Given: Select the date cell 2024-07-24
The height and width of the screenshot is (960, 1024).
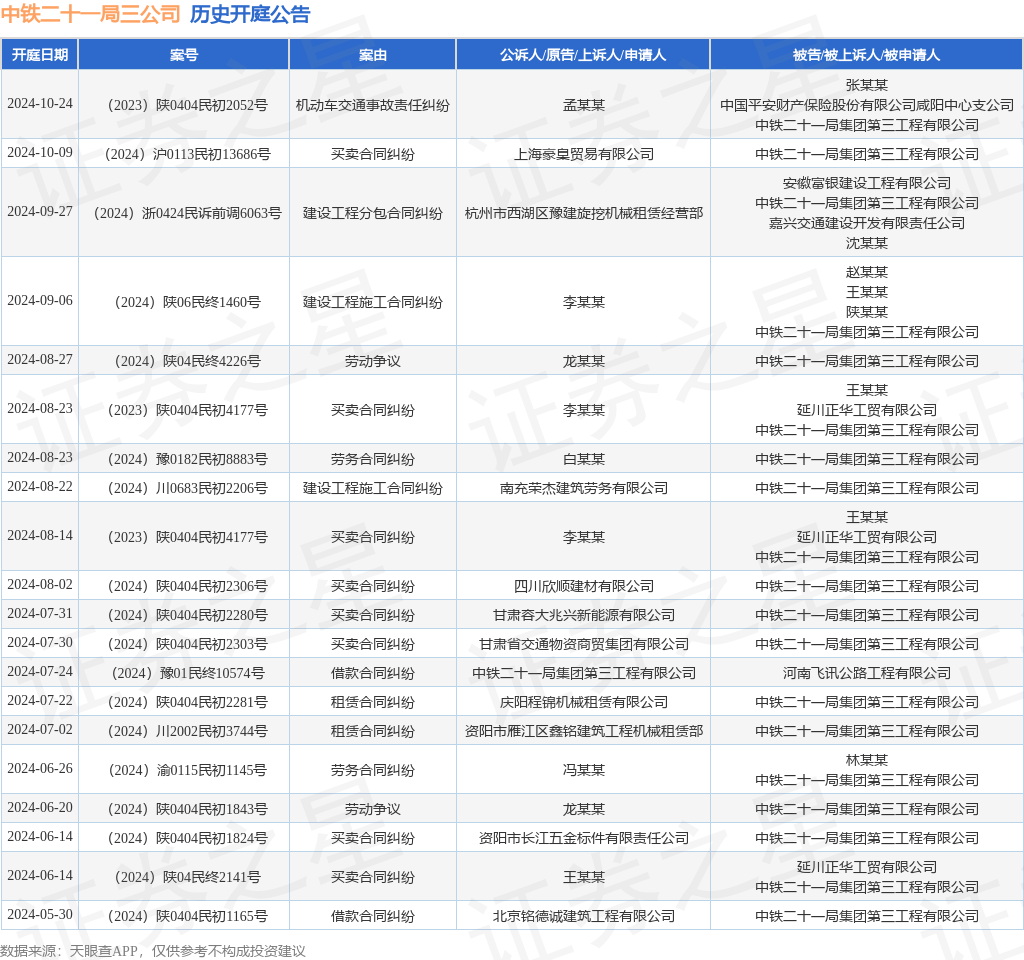Looking at the screenshot, I should point(40,671).
